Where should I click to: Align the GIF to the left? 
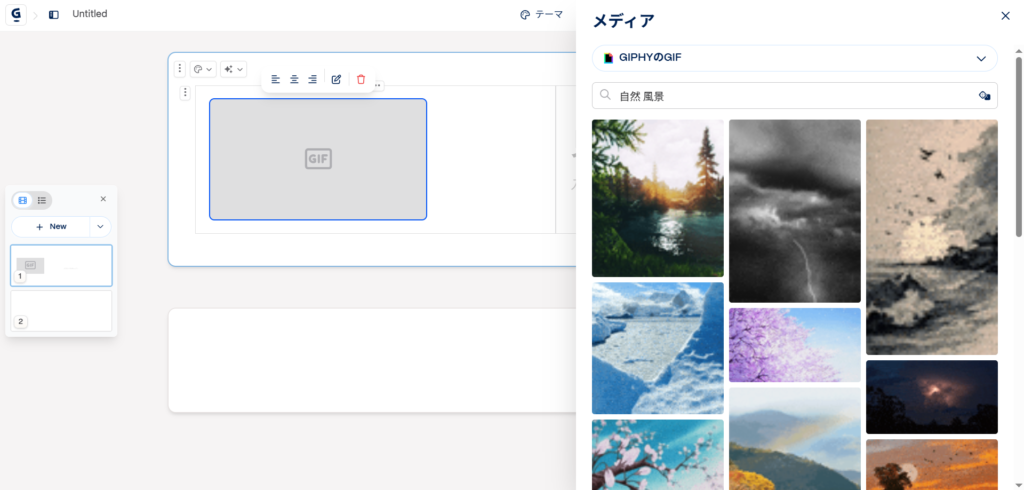click(x=276, y=79)
